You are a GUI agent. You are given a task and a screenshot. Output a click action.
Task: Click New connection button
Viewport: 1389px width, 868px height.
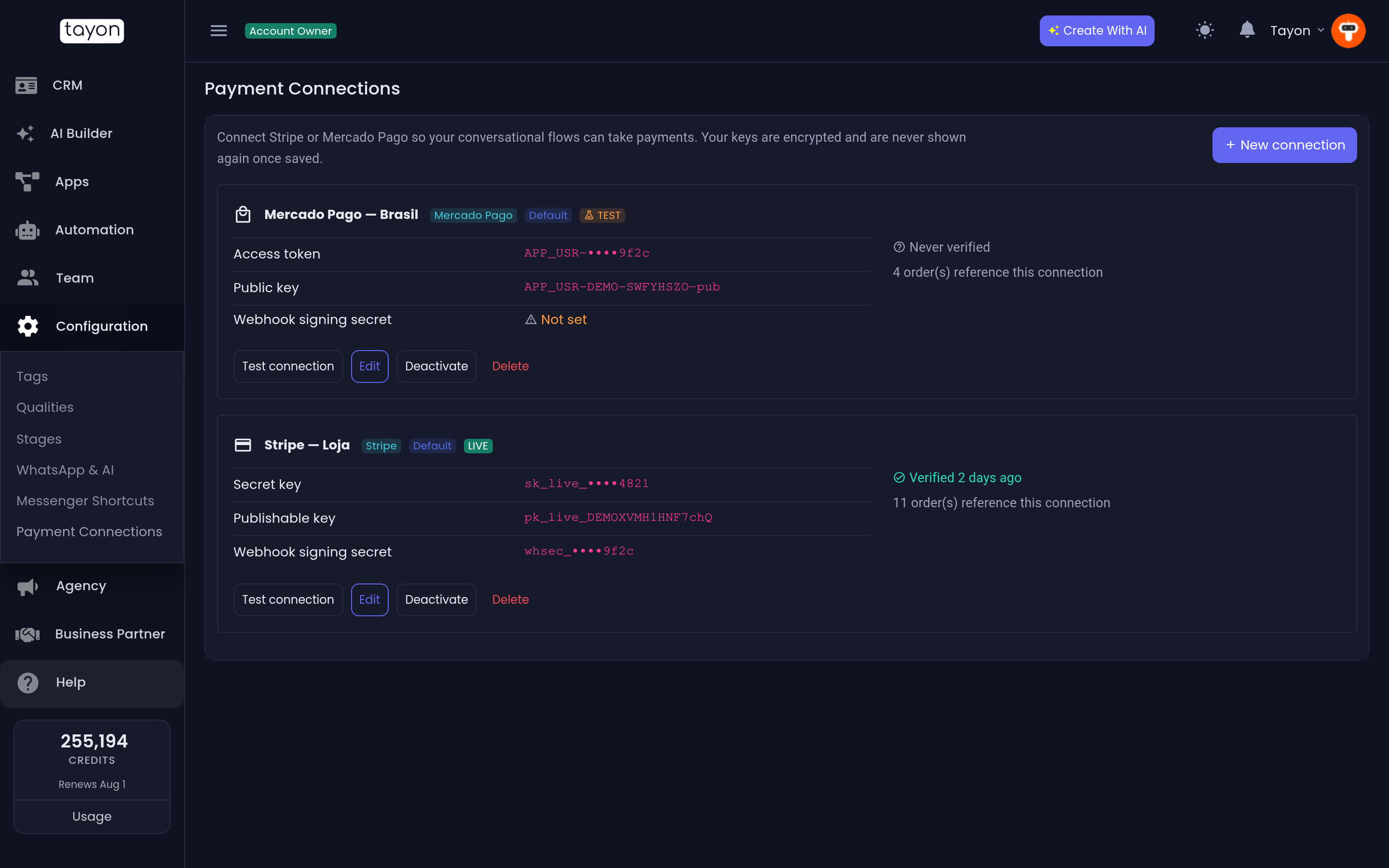[x=1284, y=145]
